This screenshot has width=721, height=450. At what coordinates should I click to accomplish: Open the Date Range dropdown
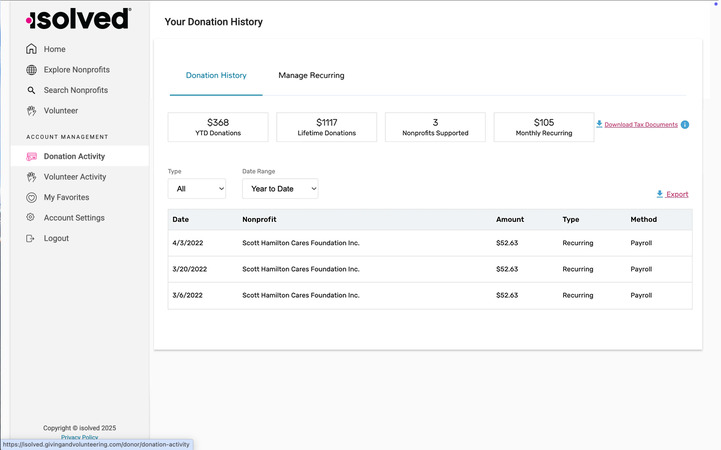[280, 188]
